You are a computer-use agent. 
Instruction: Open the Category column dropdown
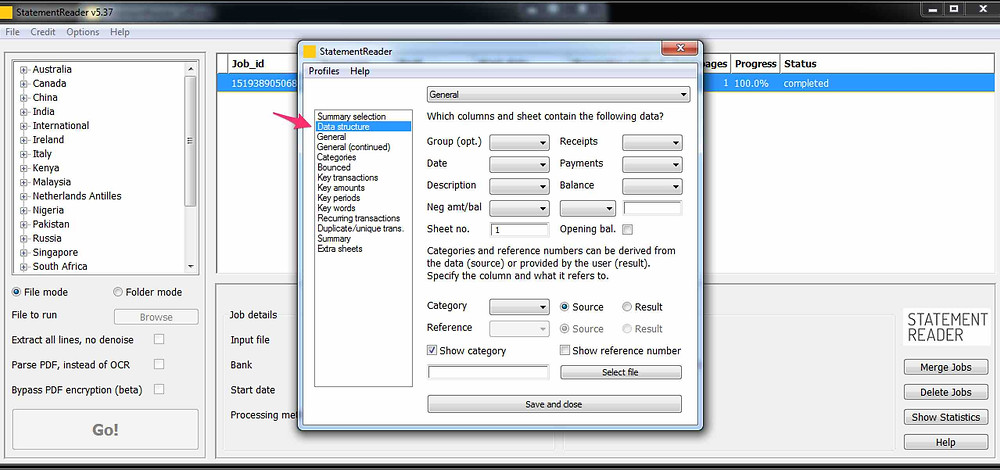coord(519,307)
